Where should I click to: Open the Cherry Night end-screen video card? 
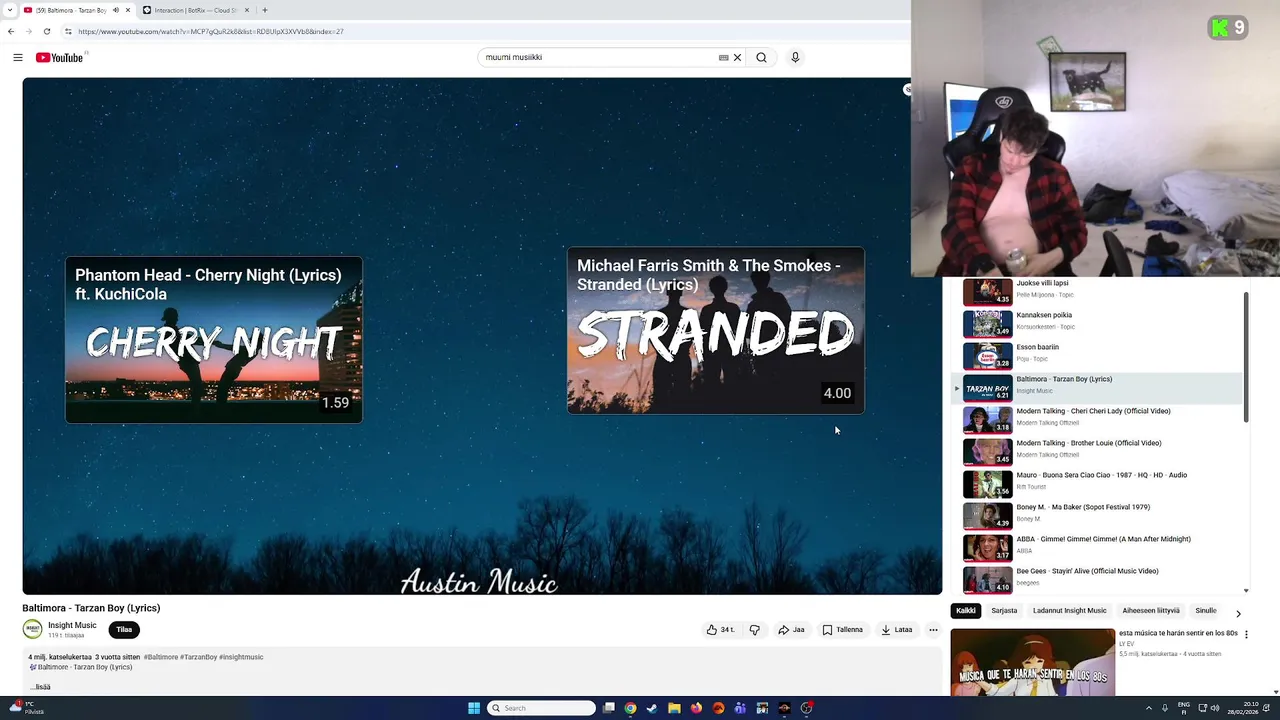(214, 340)
